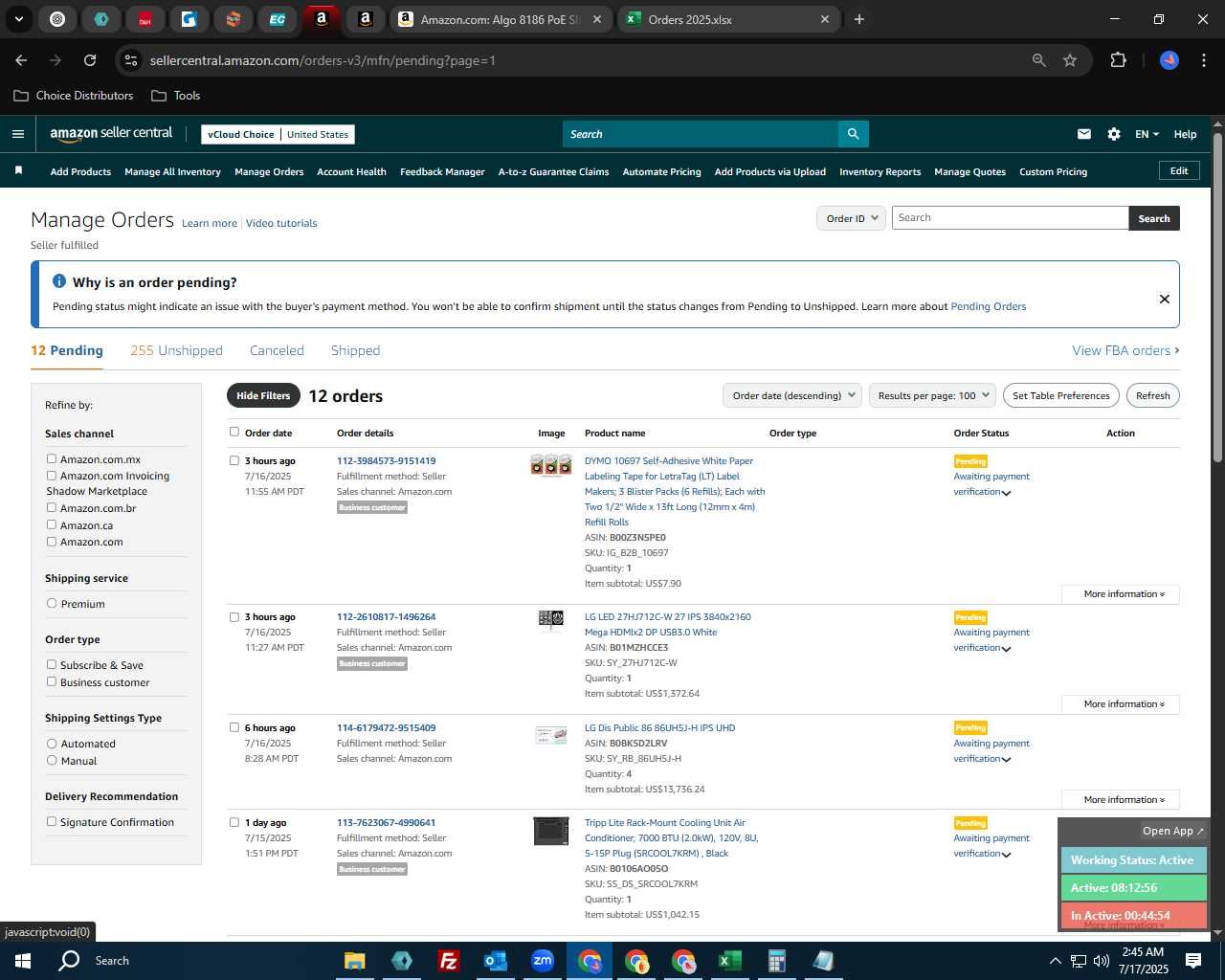The image size is (1225, 980).
Task: Select order 112-2610817-1496264 checkbox
Action: [234, 617]
